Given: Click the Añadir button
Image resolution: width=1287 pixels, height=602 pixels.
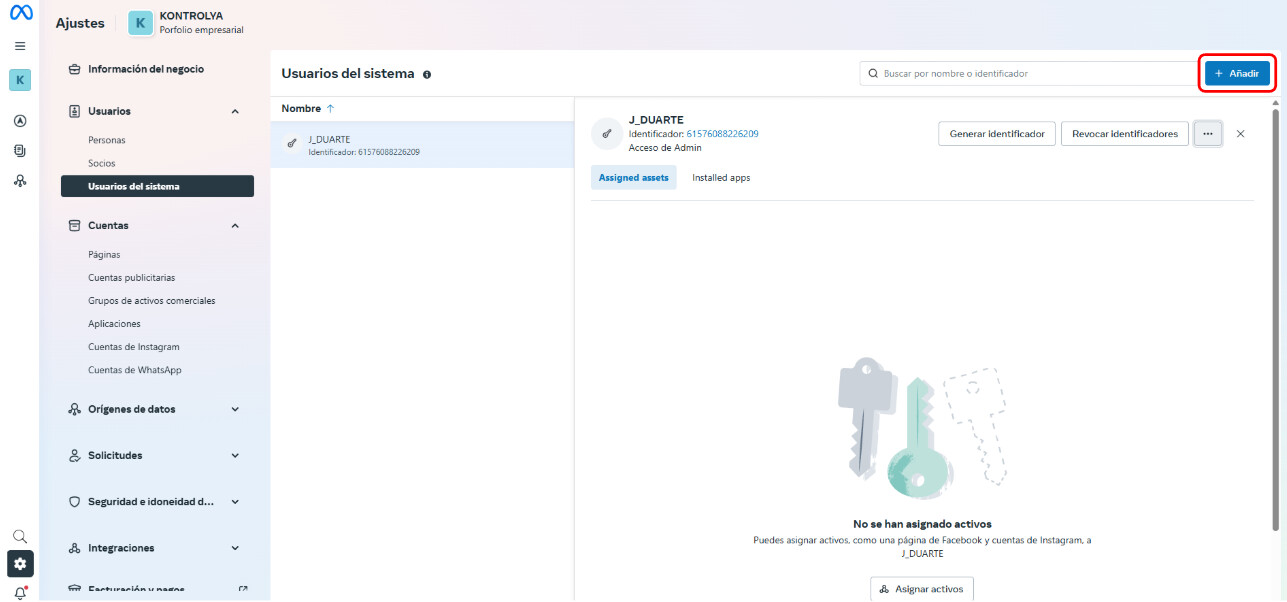Looking at the screenshot, I should pyautogui.click(x=1236, y=74).
